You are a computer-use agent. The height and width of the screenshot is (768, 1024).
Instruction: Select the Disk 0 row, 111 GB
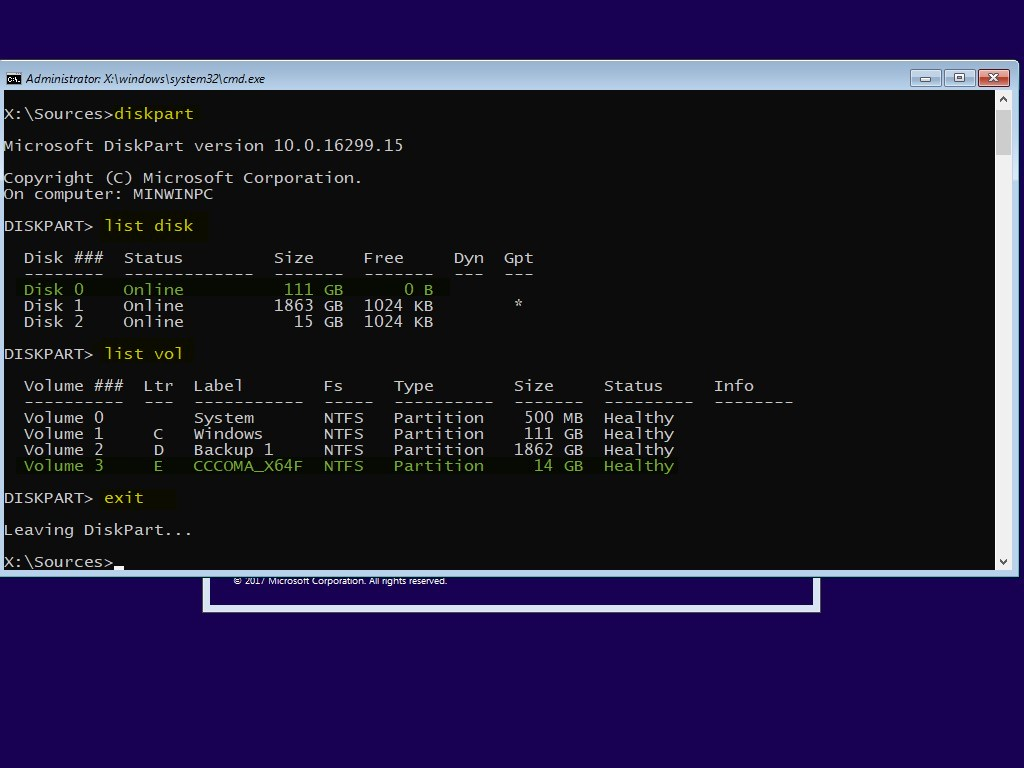228,290
